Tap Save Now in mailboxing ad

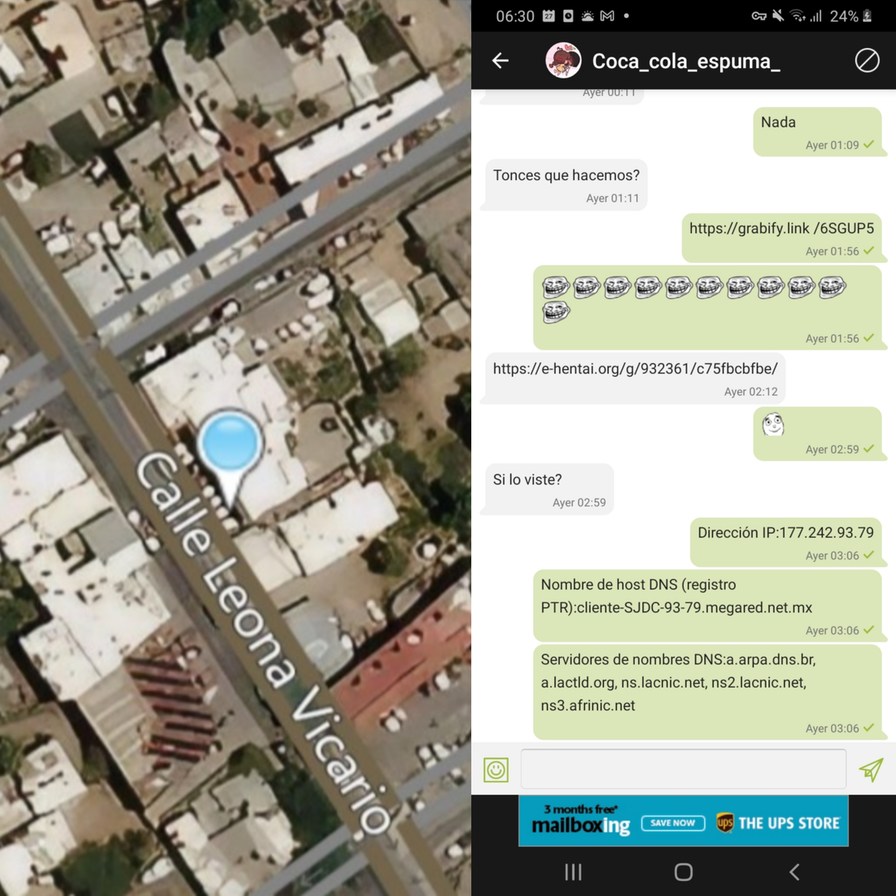click(x=670, y=822)
